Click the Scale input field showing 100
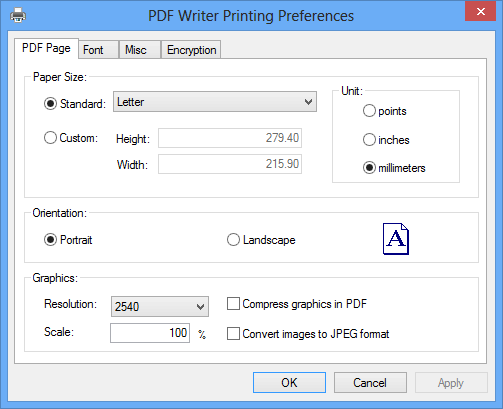Screen dimensions: 503x409 pos(150,333)
